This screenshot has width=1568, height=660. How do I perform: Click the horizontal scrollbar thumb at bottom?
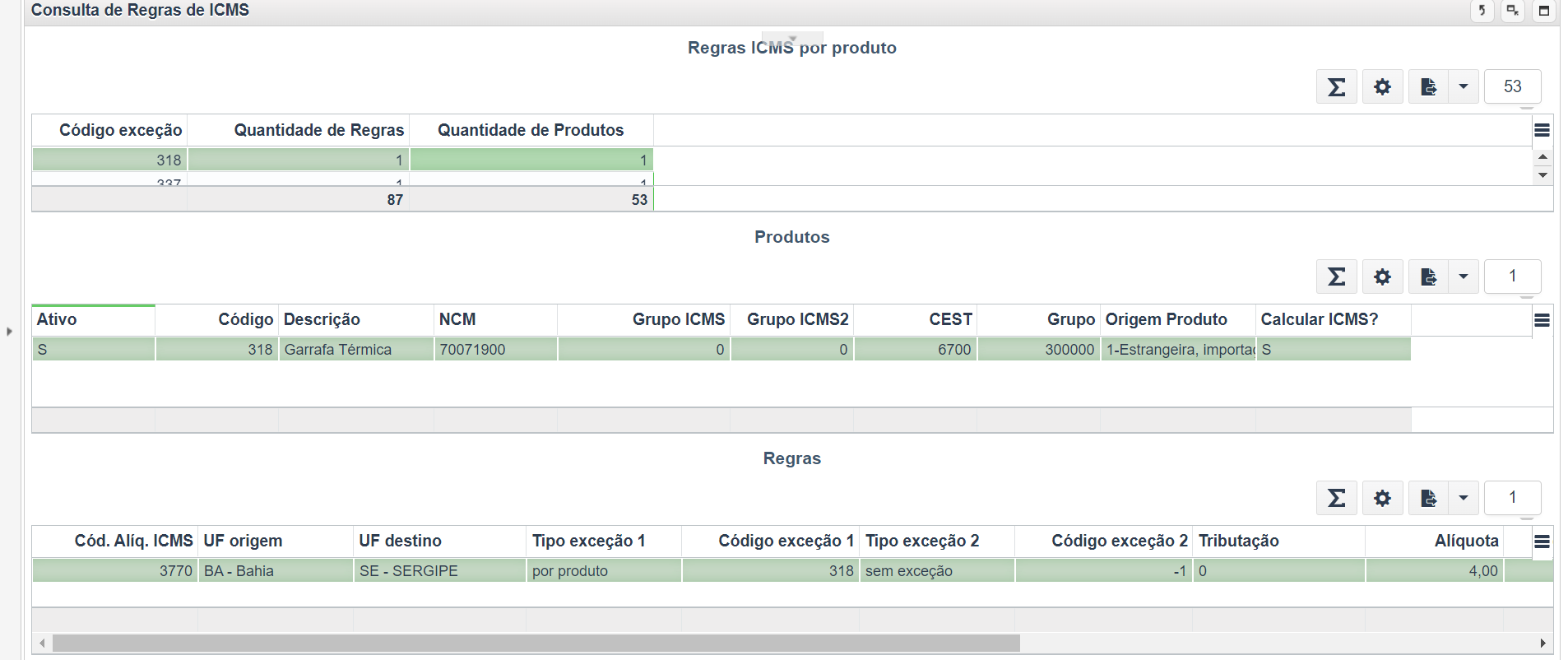point(536,644)
